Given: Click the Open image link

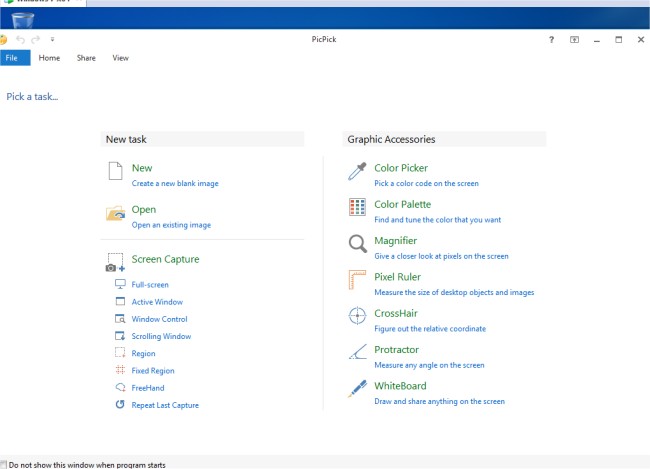Looking at the screenshot, I should (x=144, y=209).
